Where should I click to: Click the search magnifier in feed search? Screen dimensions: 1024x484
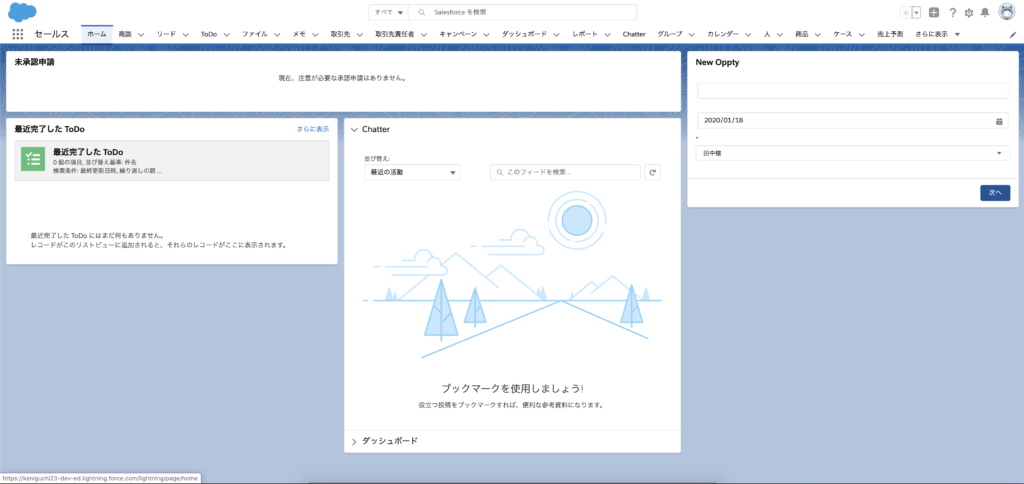pyautogui.click(x=500, y=172)
